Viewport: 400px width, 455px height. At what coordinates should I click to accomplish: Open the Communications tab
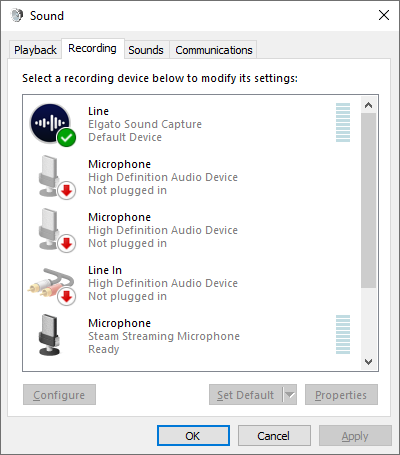click(x=214, y=50)
